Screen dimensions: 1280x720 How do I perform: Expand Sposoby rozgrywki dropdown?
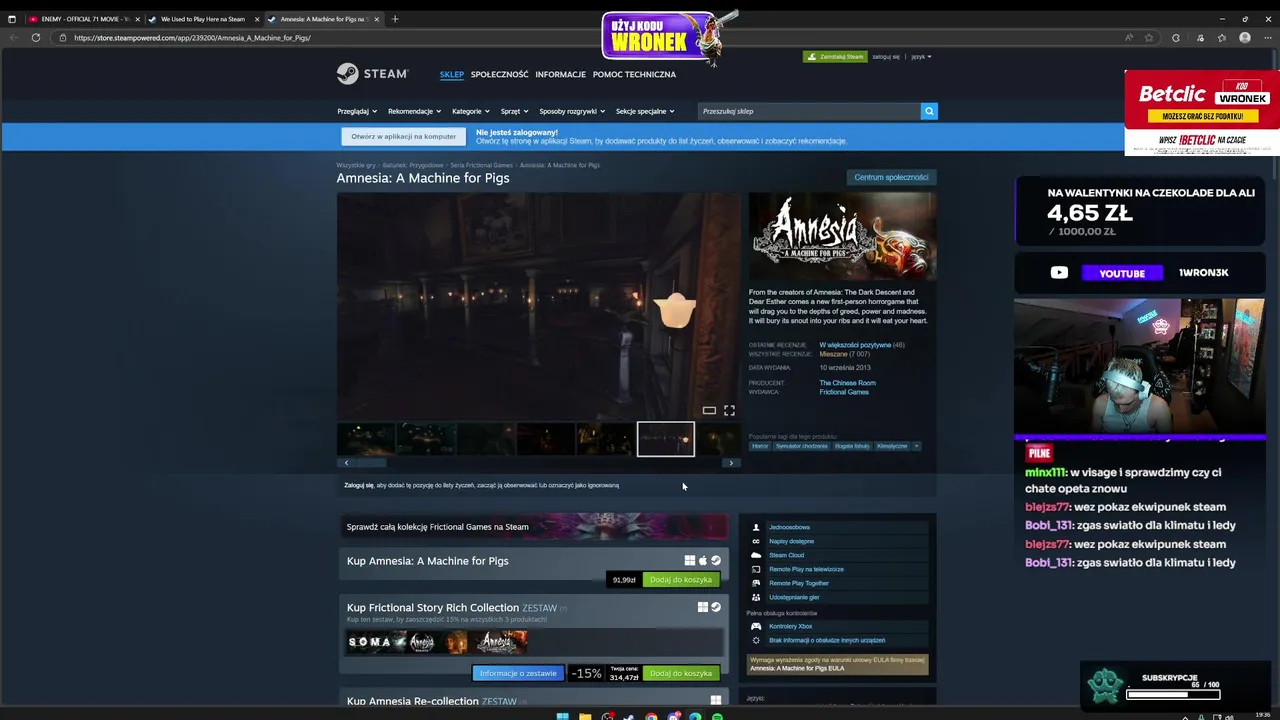[572, 111]
